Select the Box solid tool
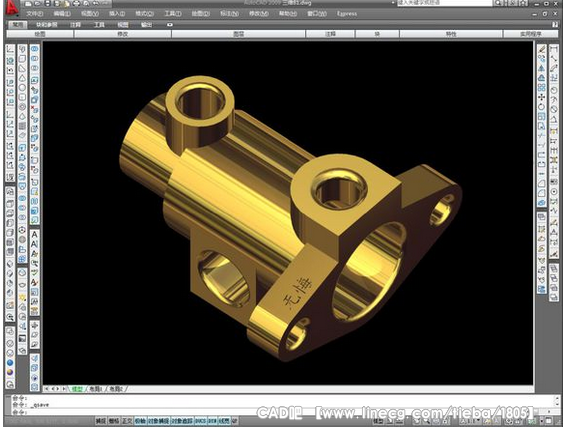This screenshot has height=430, width=563. tap(22, 59)
